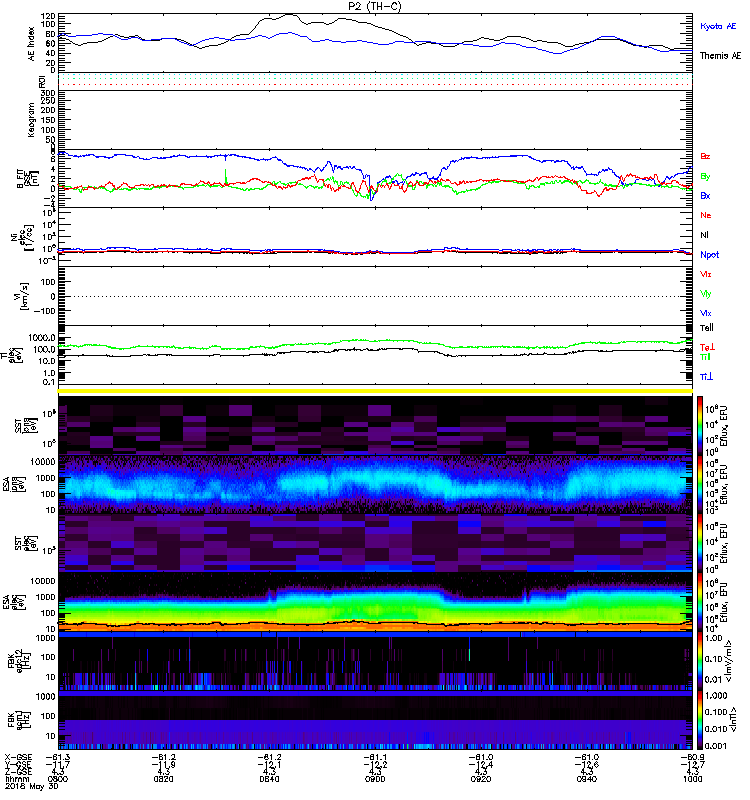The image size is (750, 800).
Task: Click the 0800 time axis label
Action: [57, 779]
